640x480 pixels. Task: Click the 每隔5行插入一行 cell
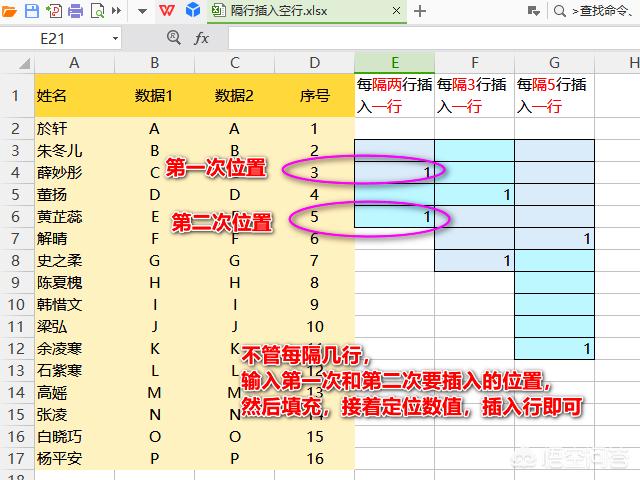(554, 96)
